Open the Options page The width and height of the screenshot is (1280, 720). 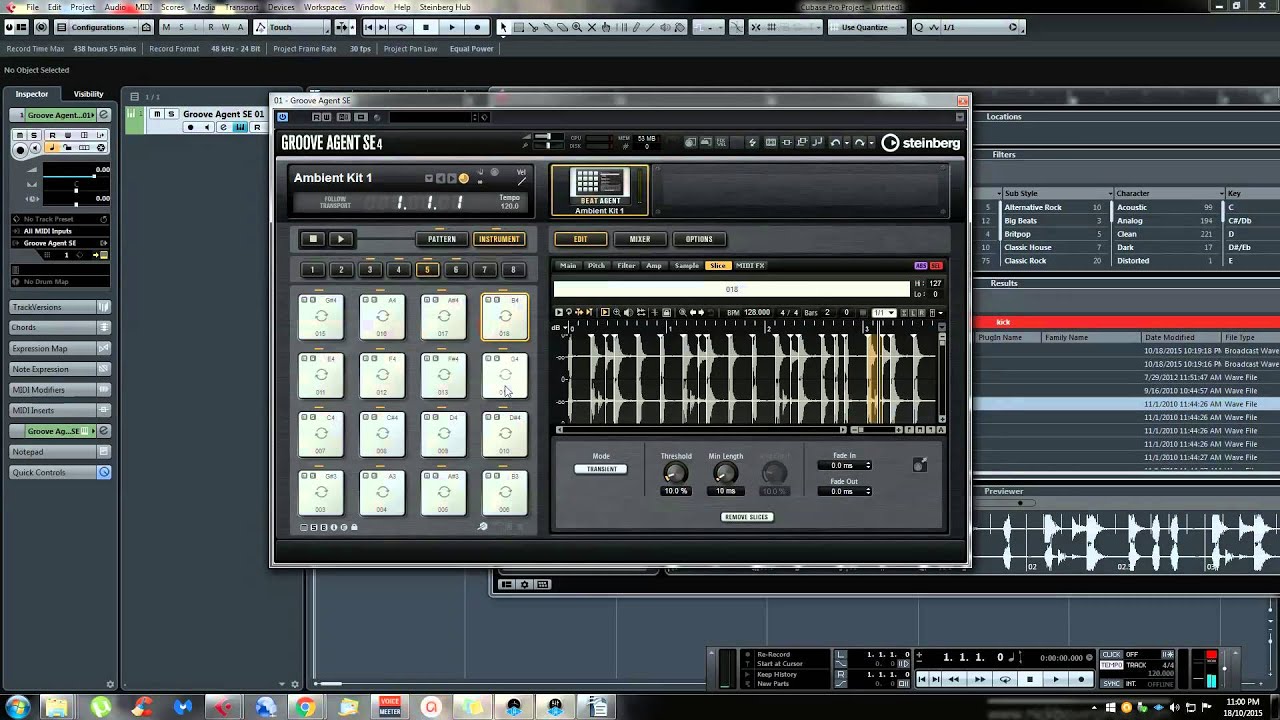(699, 239)
